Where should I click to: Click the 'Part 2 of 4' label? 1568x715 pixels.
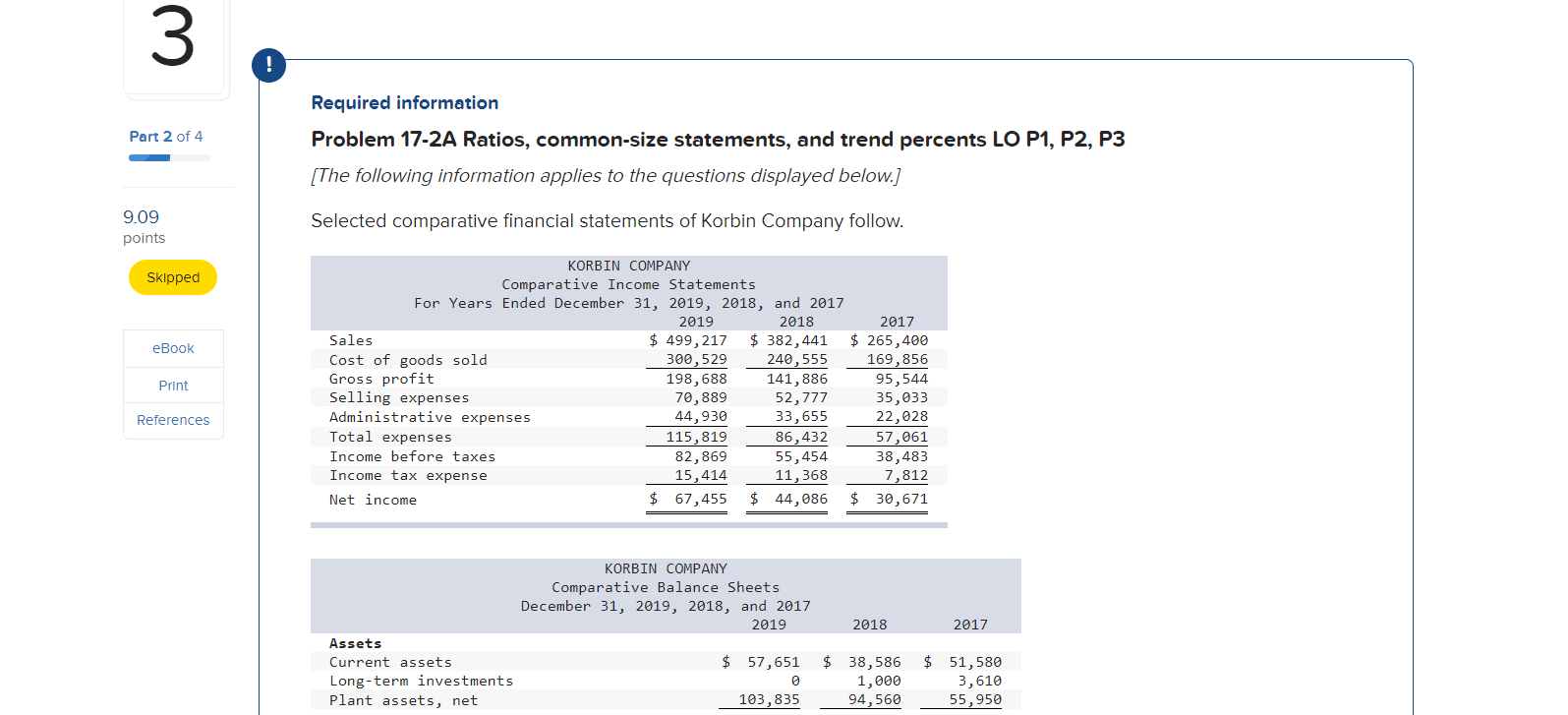(x=166, y=137)
